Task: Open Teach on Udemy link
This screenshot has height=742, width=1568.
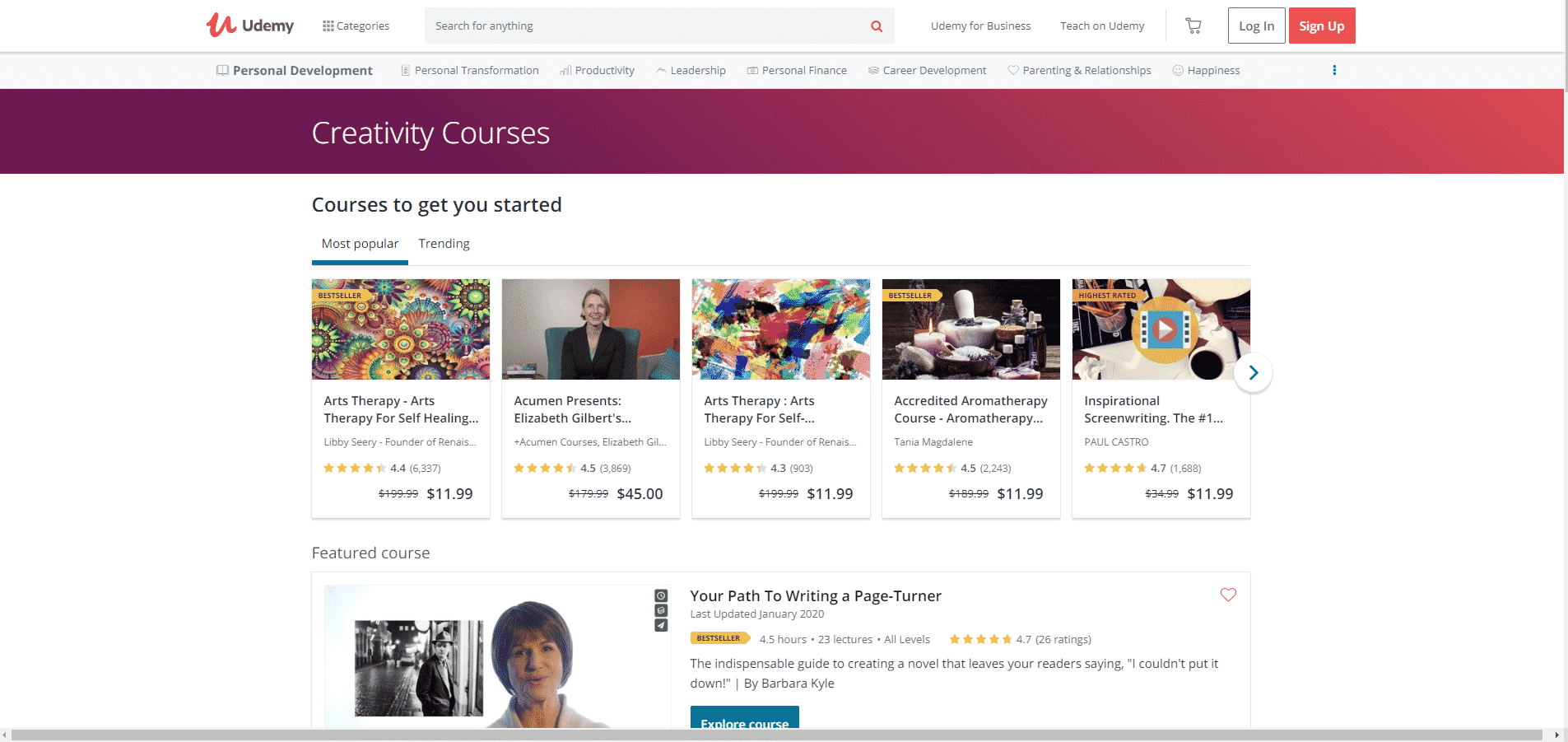Action: 1102,26
